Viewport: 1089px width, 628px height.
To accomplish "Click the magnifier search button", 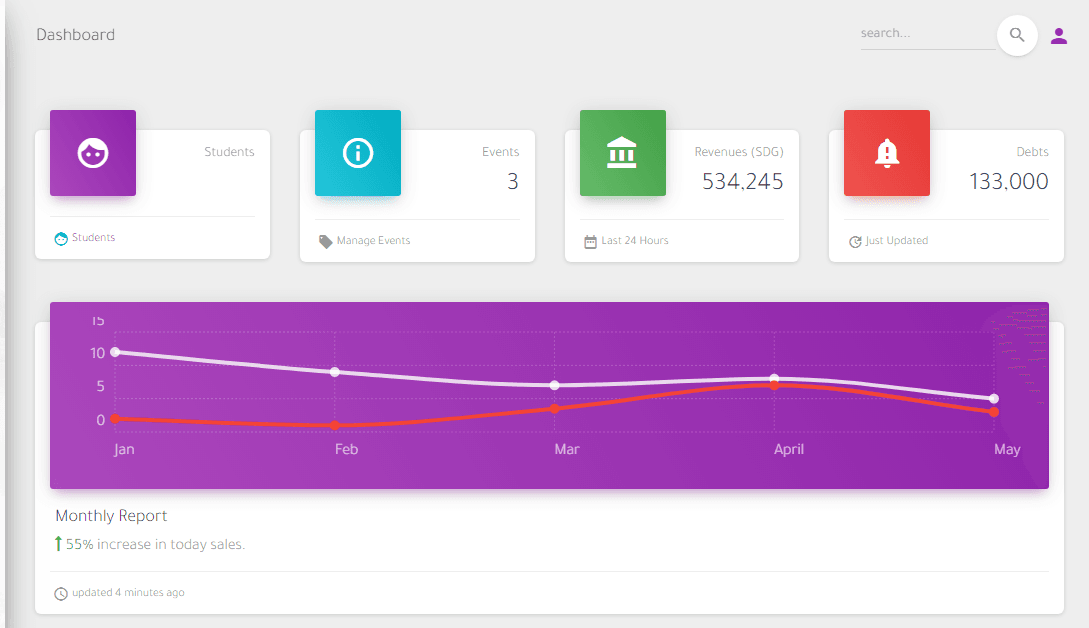I will tap(1017, 36).
